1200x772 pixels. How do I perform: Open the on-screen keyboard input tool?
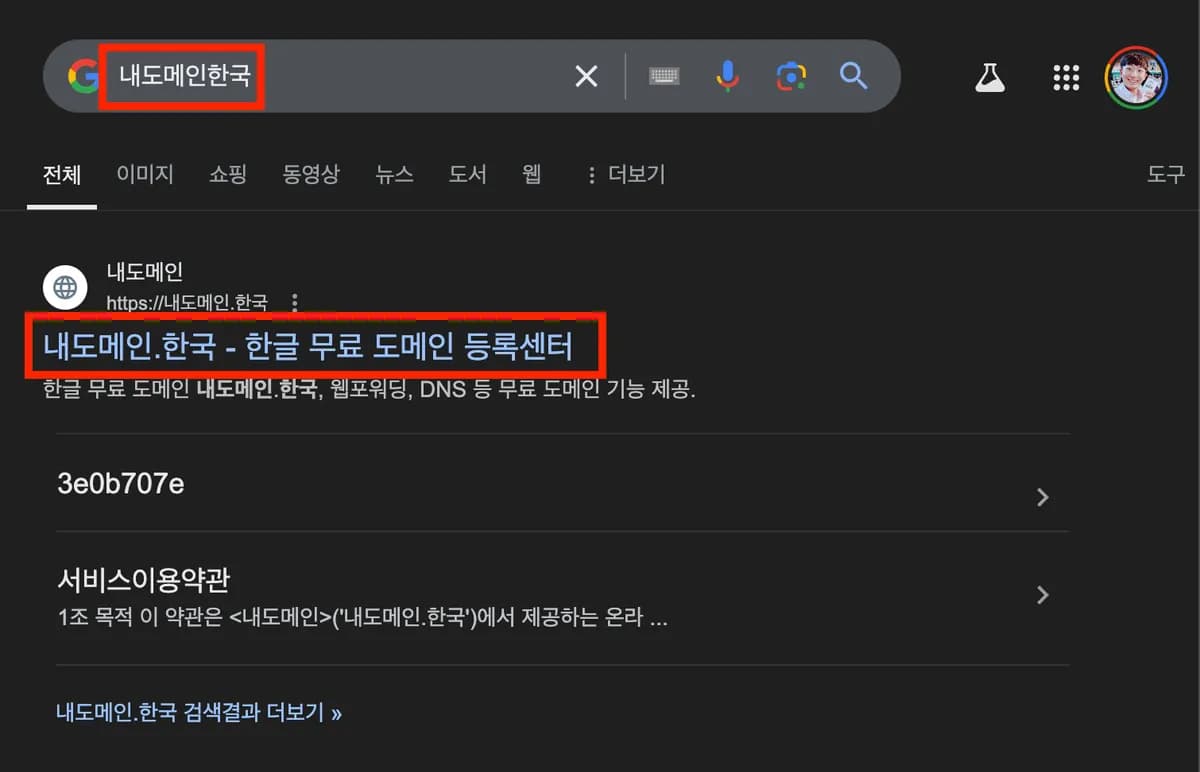click(x=664, y=76)
